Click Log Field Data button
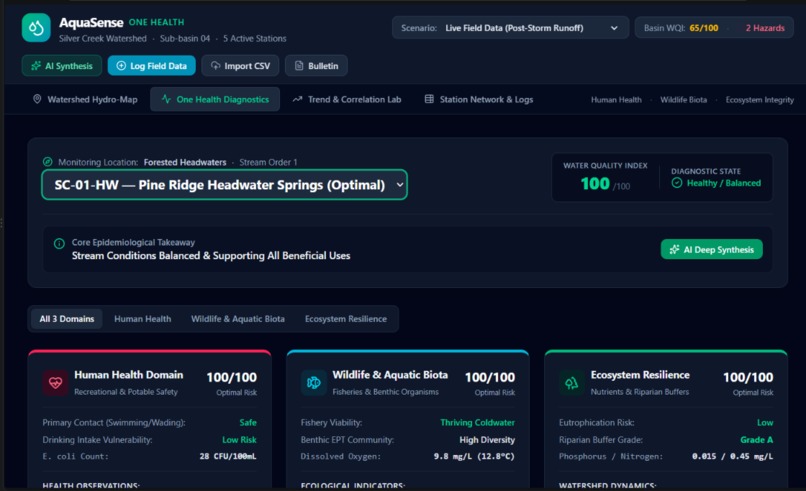The image size is (806, 491). pos(152,66)
